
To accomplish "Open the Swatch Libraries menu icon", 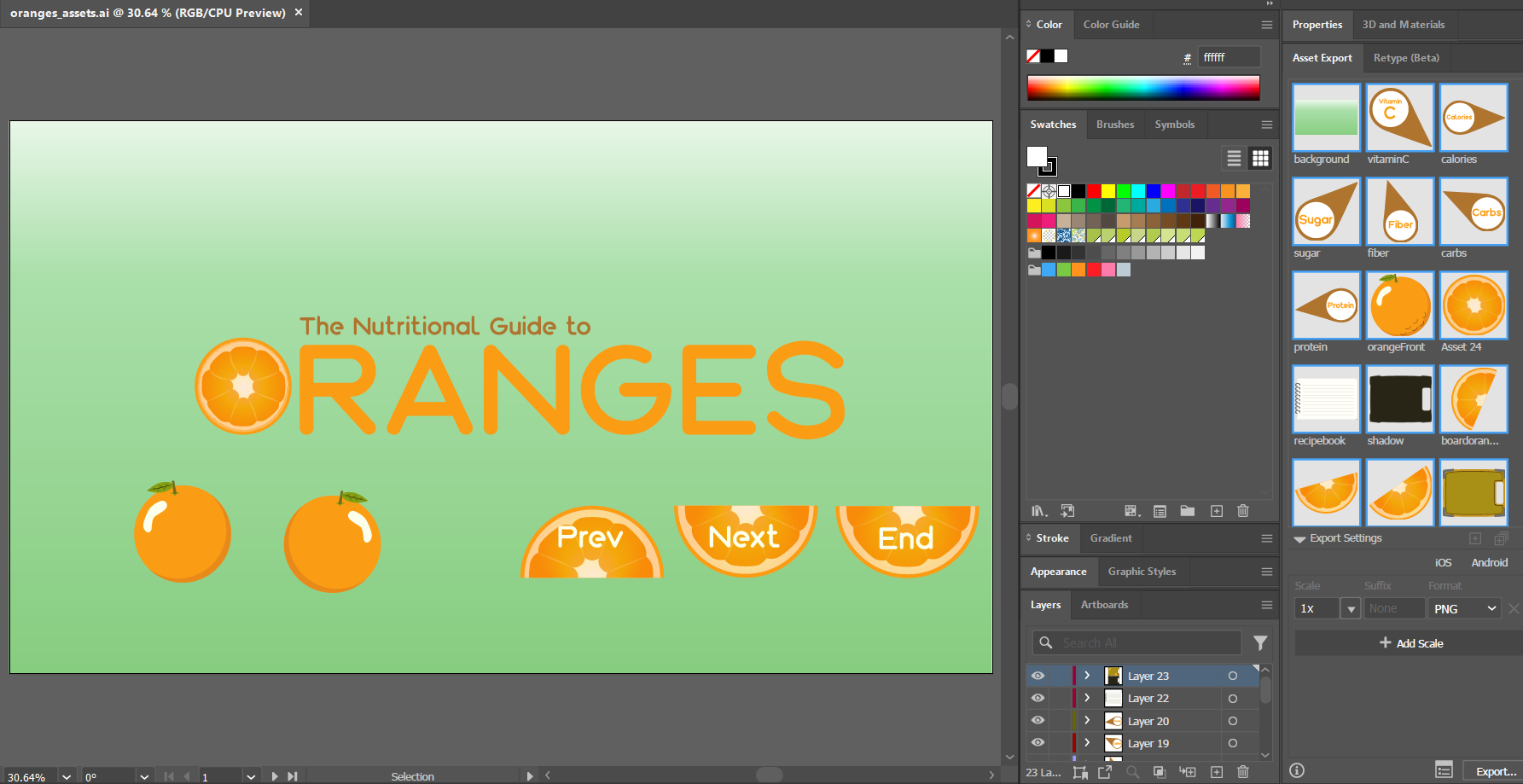I will coord(1038,511).
